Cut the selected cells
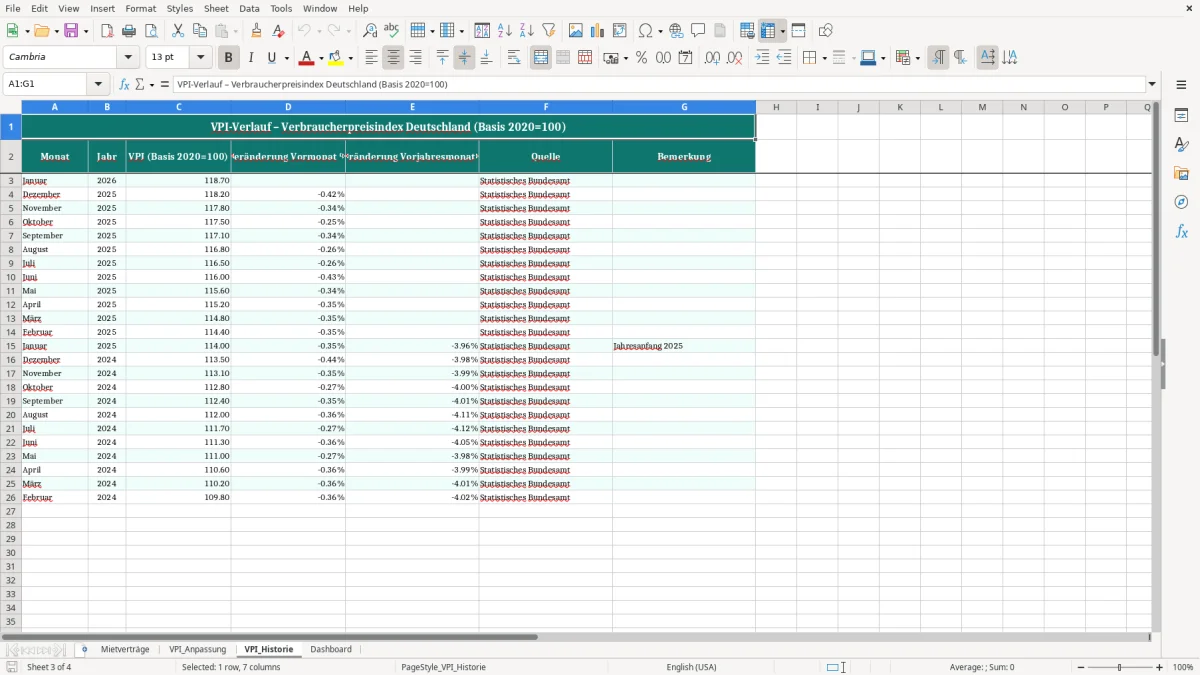Image resolution: width=1200 pixels, height=675 pixels. click(178, 31)
